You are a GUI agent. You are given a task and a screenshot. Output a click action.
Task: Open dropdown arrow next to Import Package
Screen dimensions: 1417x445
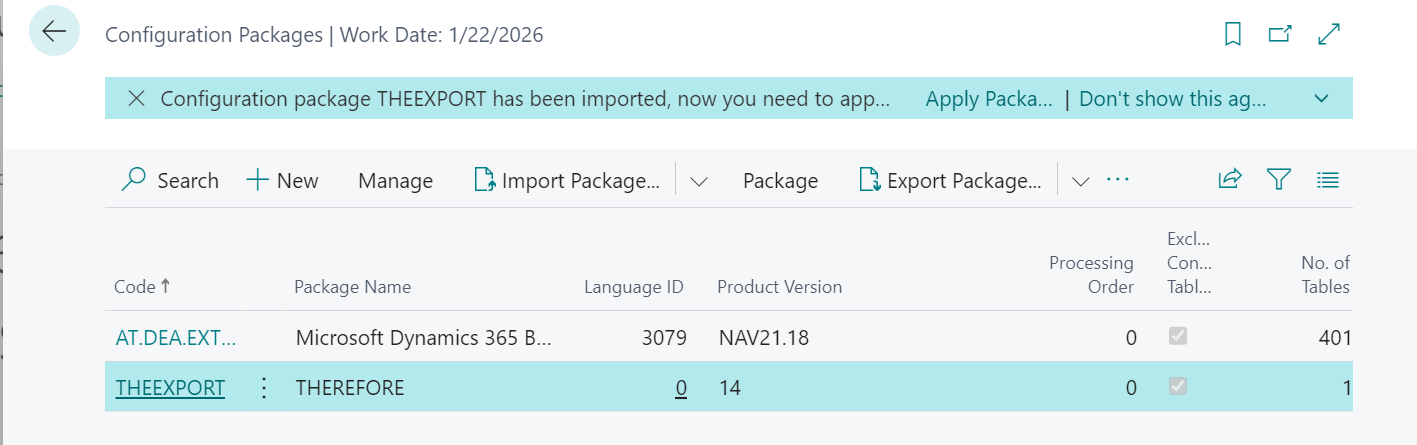pyautogui.click(x=699, y=181)
